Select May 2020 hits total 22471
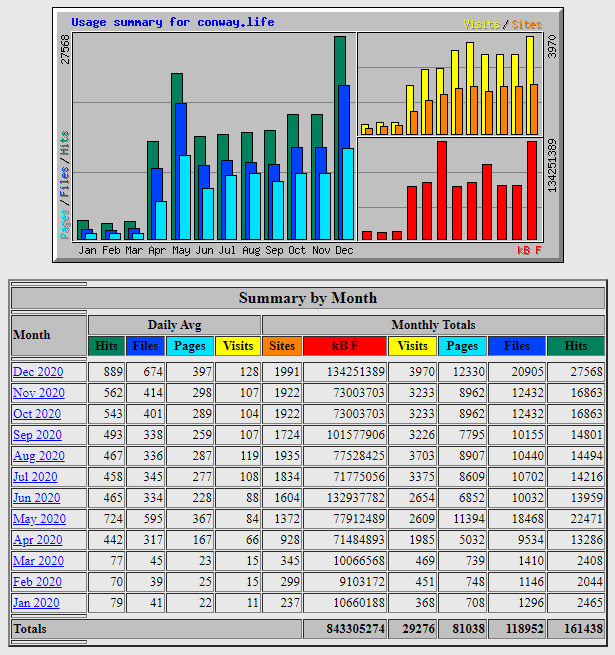This screenshot has width=615, height=655. (x=587, y=519)
